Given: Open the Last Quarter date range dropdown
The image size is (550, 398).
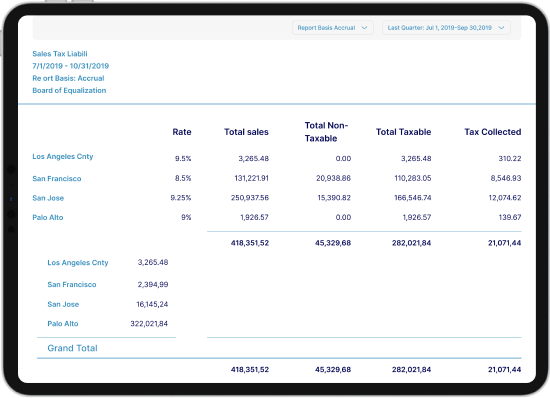Looking at the screenshot, I should point(446,28).
